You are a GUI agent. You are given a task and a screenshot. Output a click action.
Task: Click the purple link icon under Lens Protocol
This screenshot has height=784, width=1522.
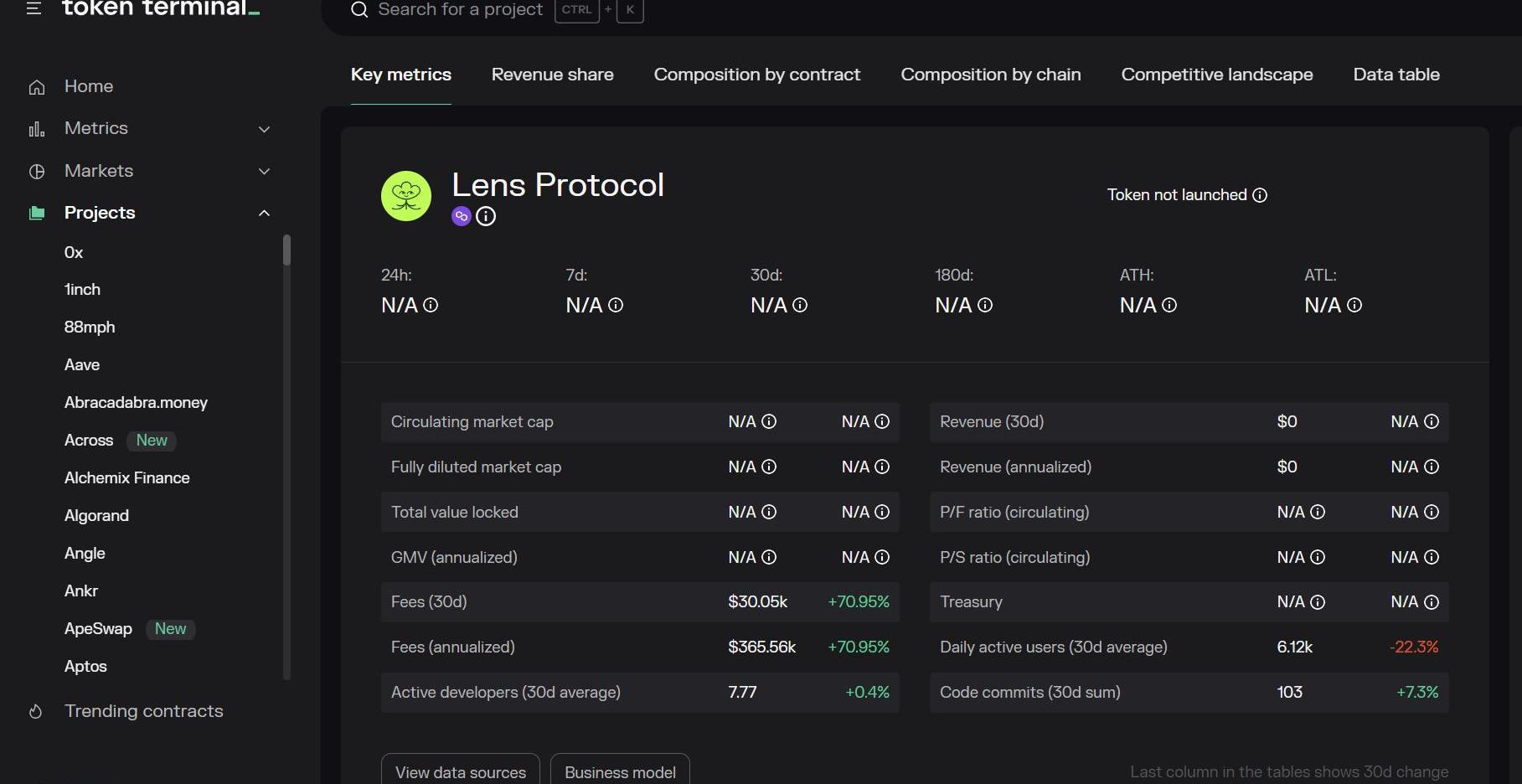461,216
